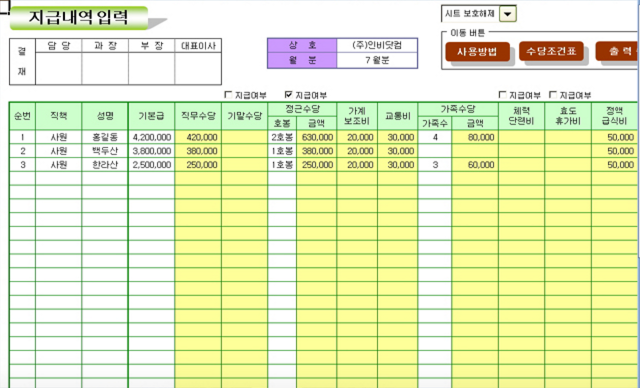Viewport: 640px width, 388px height.
Task: Select the 80,000 가족수당 amount cell
Action: [x=475, y=137]
